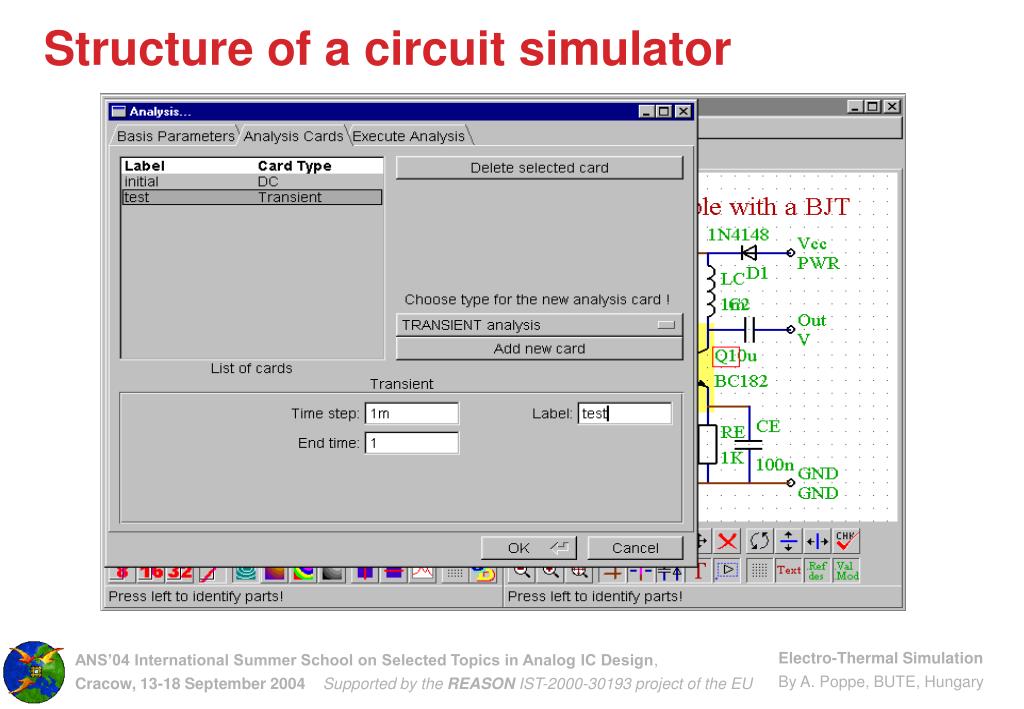The width and height of the screenshot is (1024, 709).
Task: Click the 'Label' column header
Action: tap(144, 166)
